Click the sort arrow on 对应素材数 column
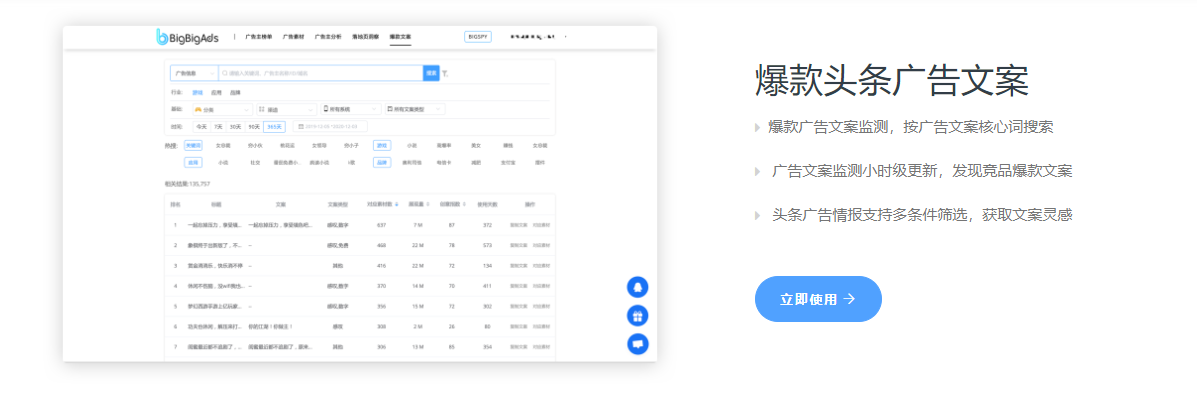The width and height of the screenshot is (1197, 399). click(x=396, y=204)
